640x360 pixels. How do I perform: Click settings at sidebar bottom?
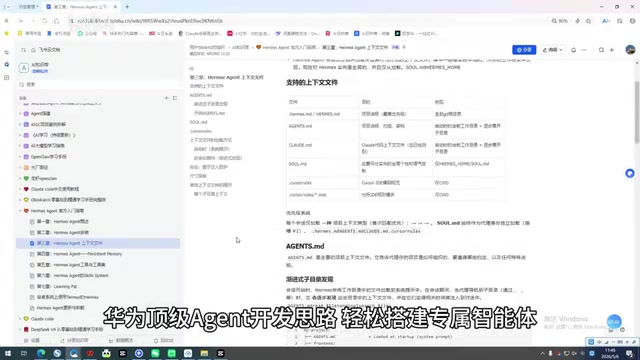coord(32,340)
